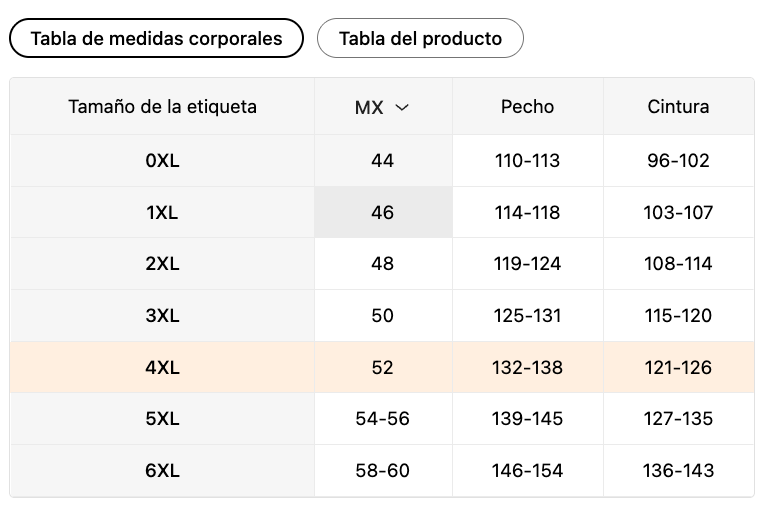778x516 pixels.
Task: Click the Pecho column header
Action: coord(527,107)
